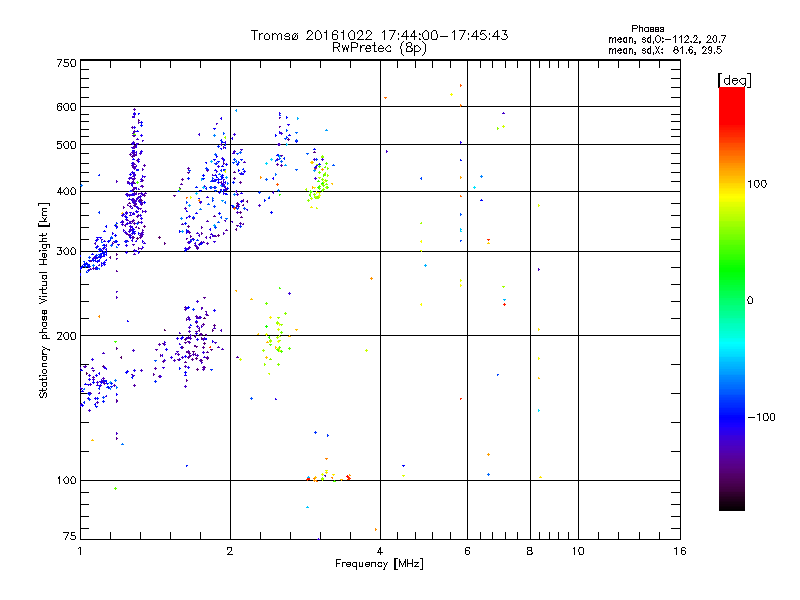The width and height of the screenshot is (800, 600).
Task: Click the blue colorbar region near -100
Action: click(732, 417)
